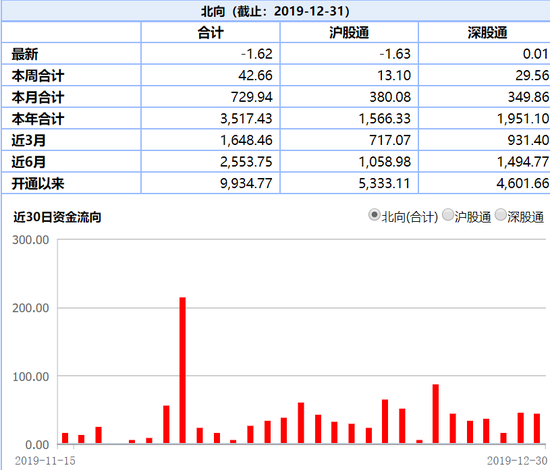Viewport: 550px width, 470px height.
Task: Click the value -1.63 in 最新 row
Action: coord(395,54)
